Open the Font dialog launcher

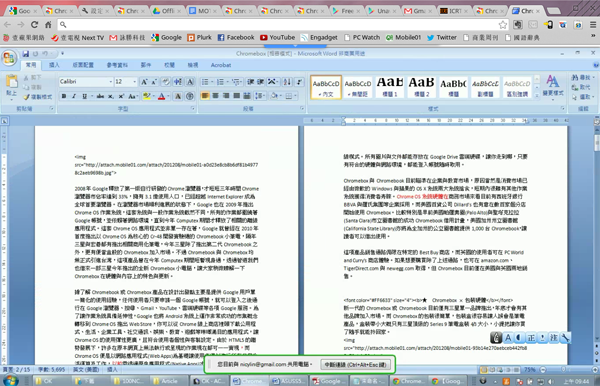[192, 109]
